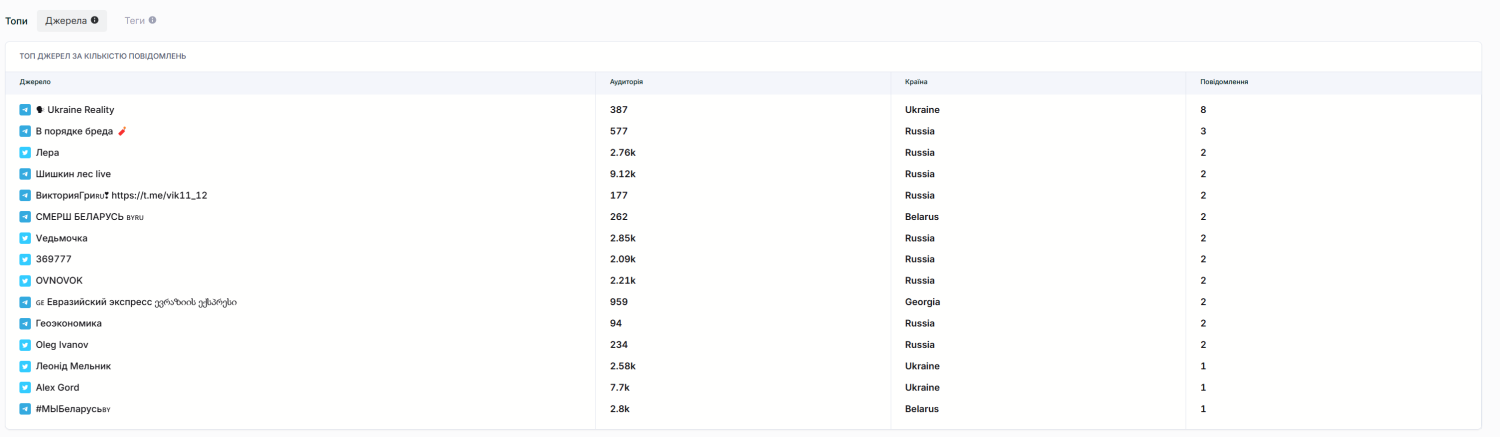Click Twitter icon beside OVNOVOK
Viewport: 1500px width, 437px height.
[25, 281]
